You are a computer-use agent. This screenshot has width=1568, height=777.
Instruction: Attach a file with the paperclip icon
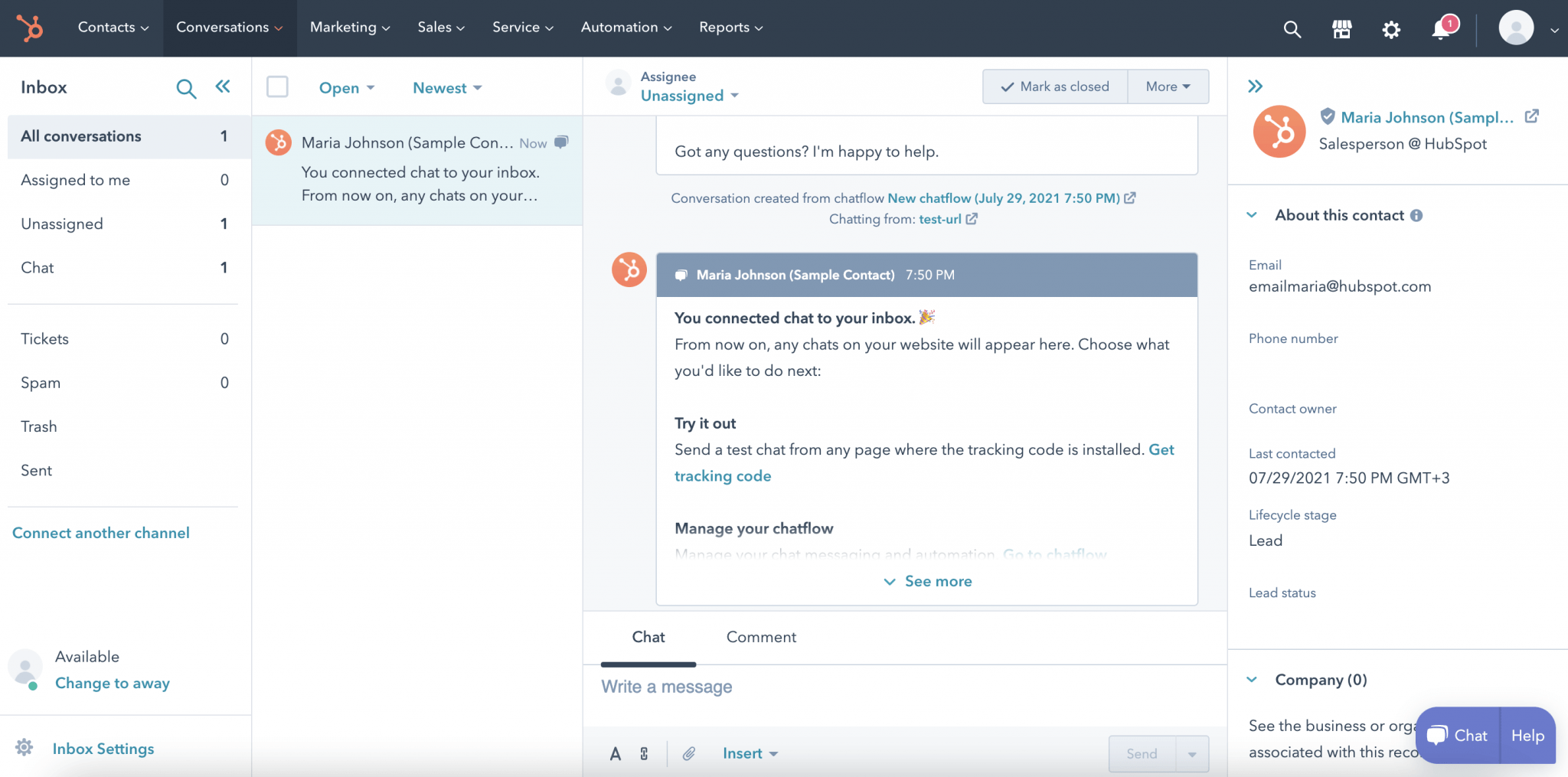click(688, 753)
